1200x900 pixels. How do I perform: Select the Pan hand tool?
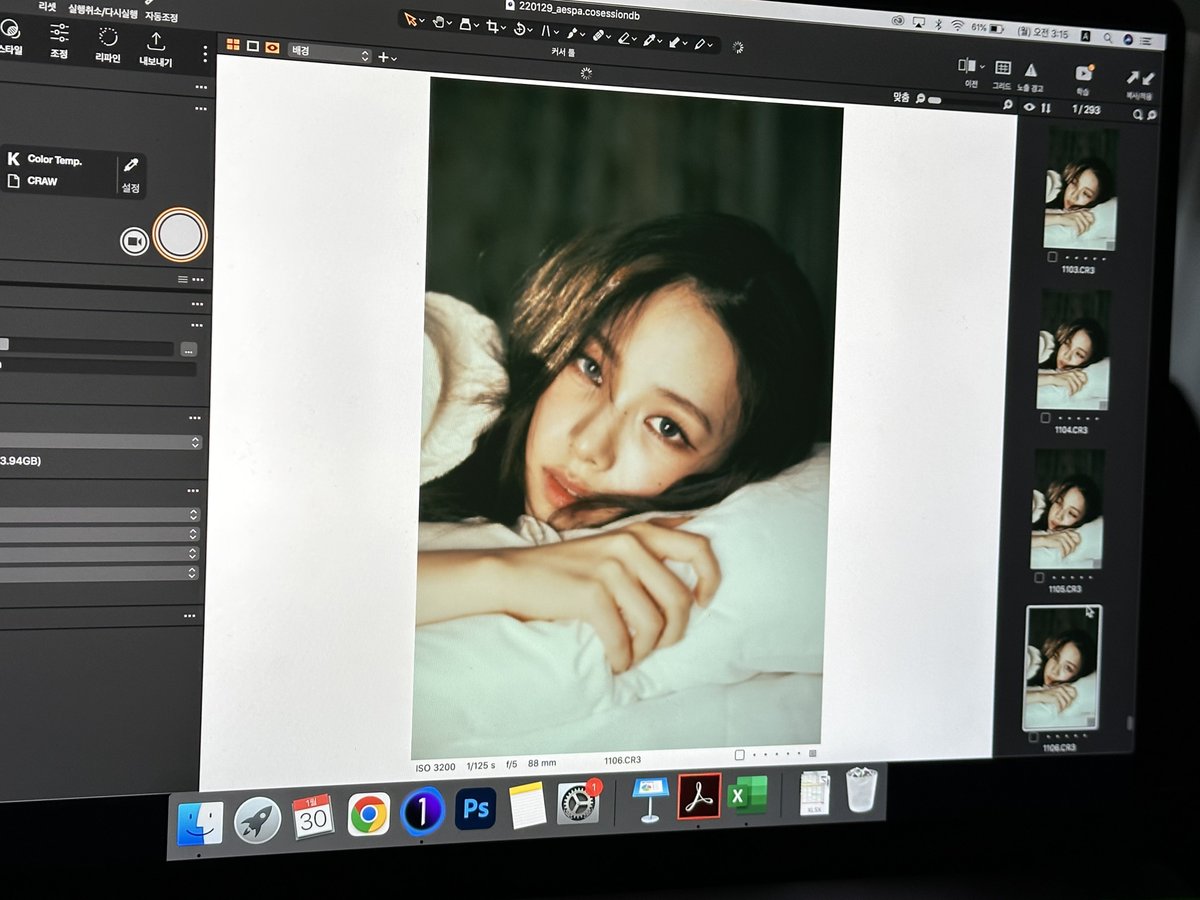[439, 22]
